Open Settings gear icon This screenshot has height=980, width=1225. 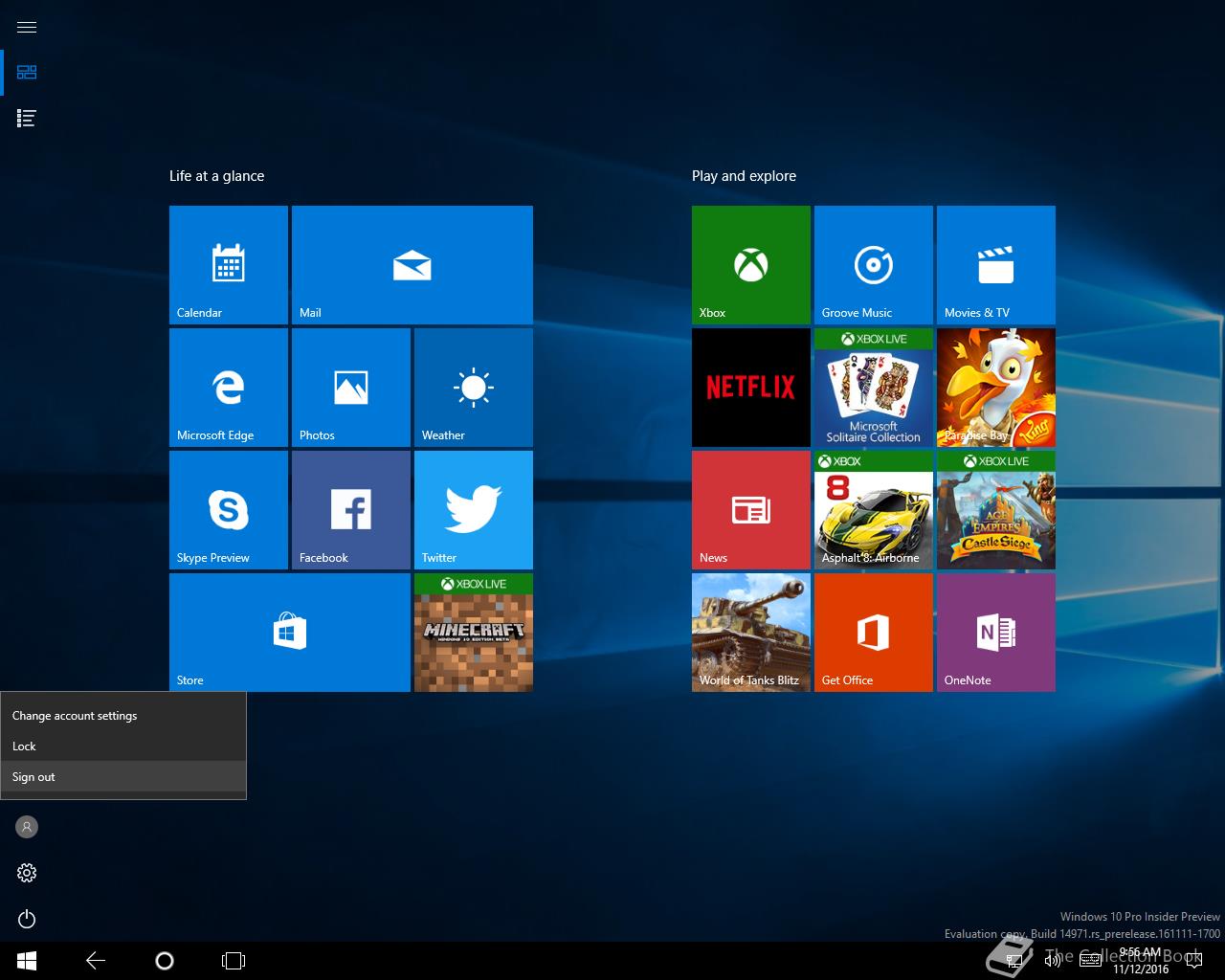click(27, 873)
